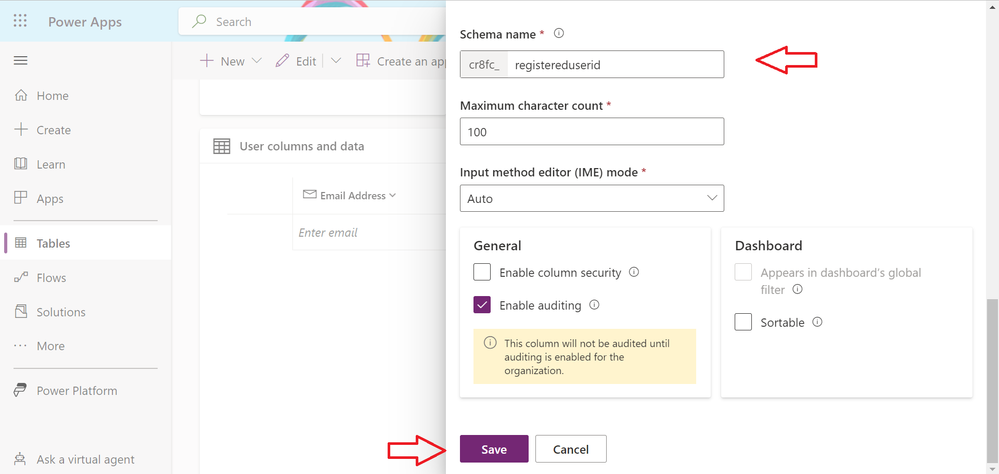999x474 pixels.
Task: Click the Power Platform icon in sidebar
Action: pyautogui.click(x=20, y=391)
